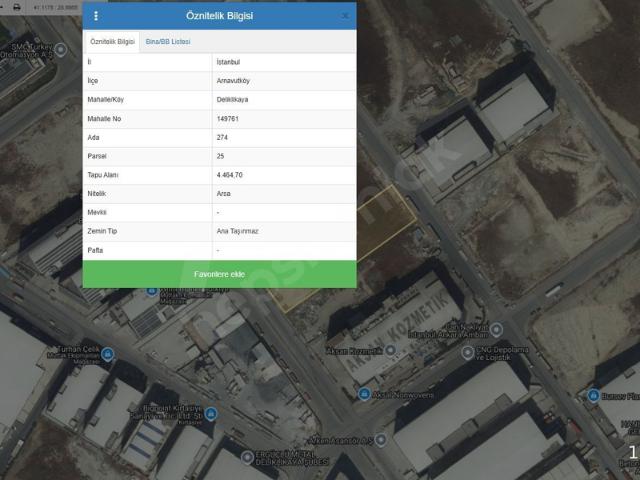Click the coordinates readout at top left

[x=55, y=7]
